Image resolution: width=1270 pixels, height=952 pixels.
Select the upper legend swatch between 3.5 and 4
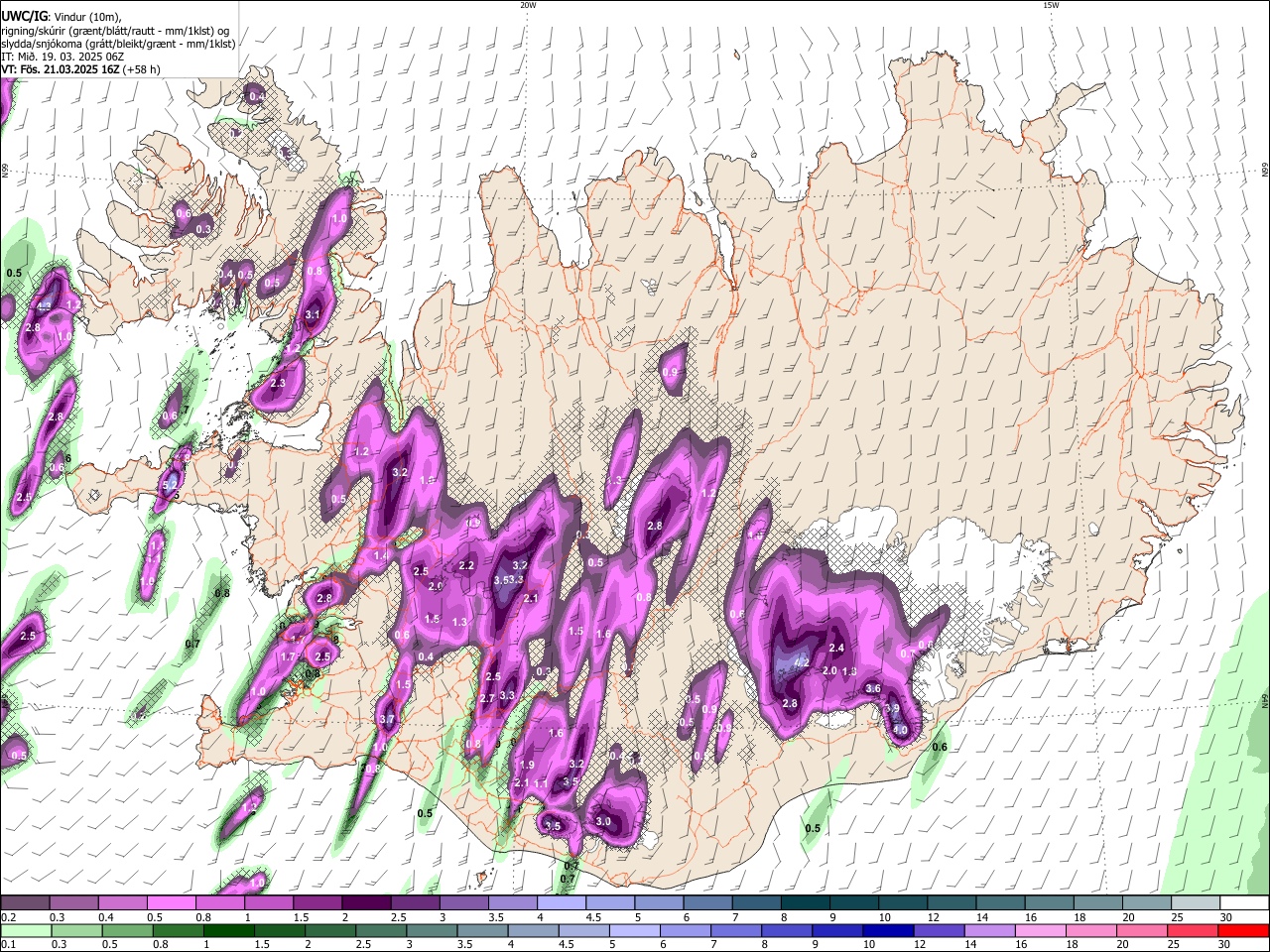511,903
